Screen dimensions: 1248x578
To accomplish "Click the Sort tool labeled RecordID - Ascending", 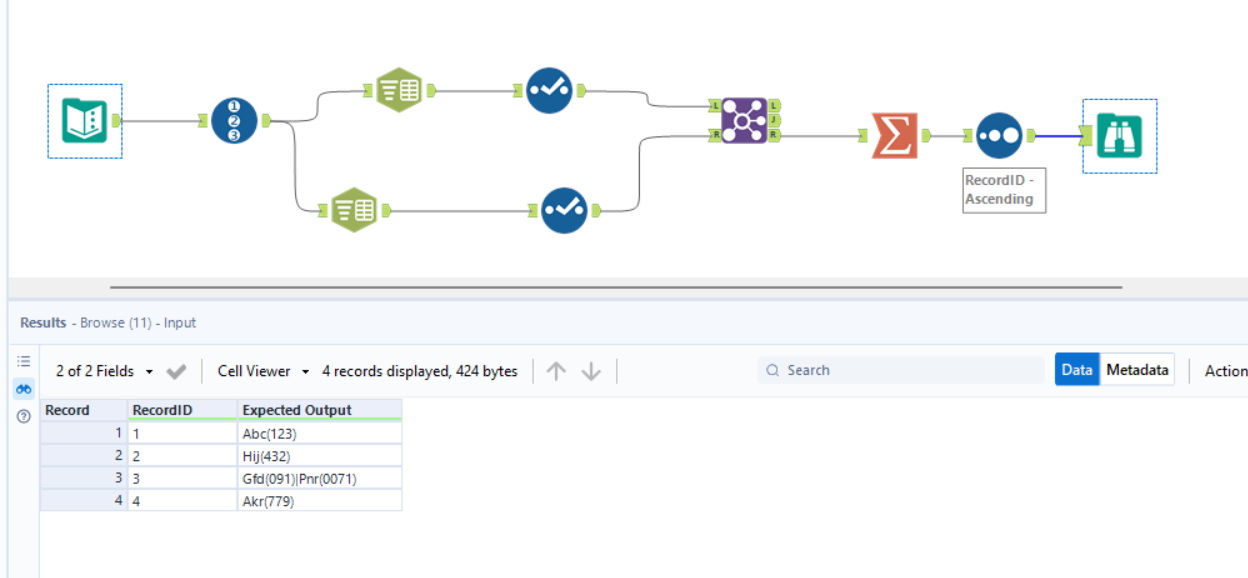I will tap(998, 135).
